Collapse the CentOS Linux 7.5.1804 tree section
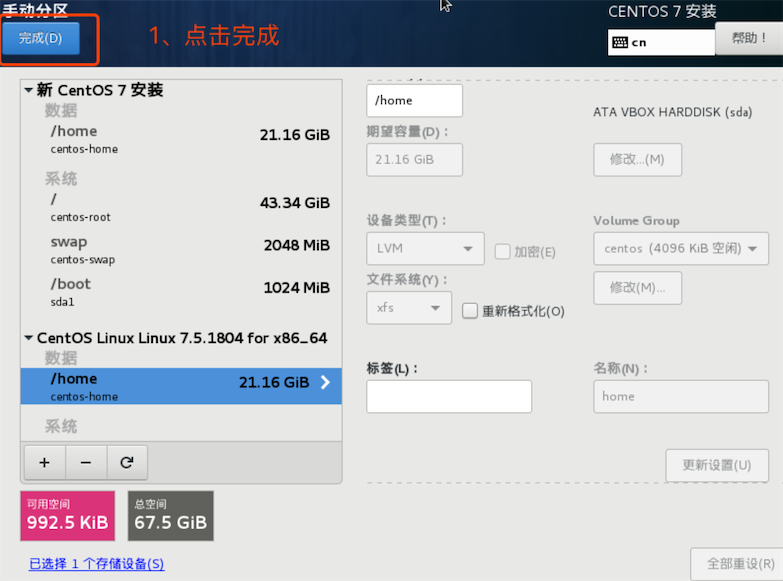Image resolution: width=783 pixels, height=581 pixels. pyautogui.click(x=28, y=338)
